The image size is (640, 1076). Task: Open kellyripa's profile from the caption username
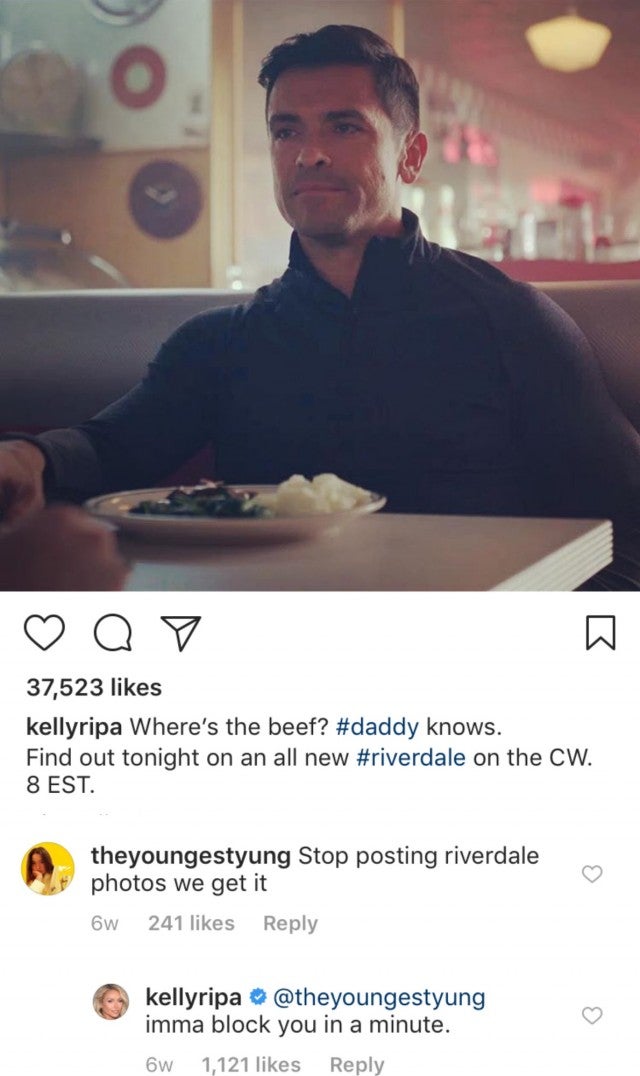click(74, 727)
